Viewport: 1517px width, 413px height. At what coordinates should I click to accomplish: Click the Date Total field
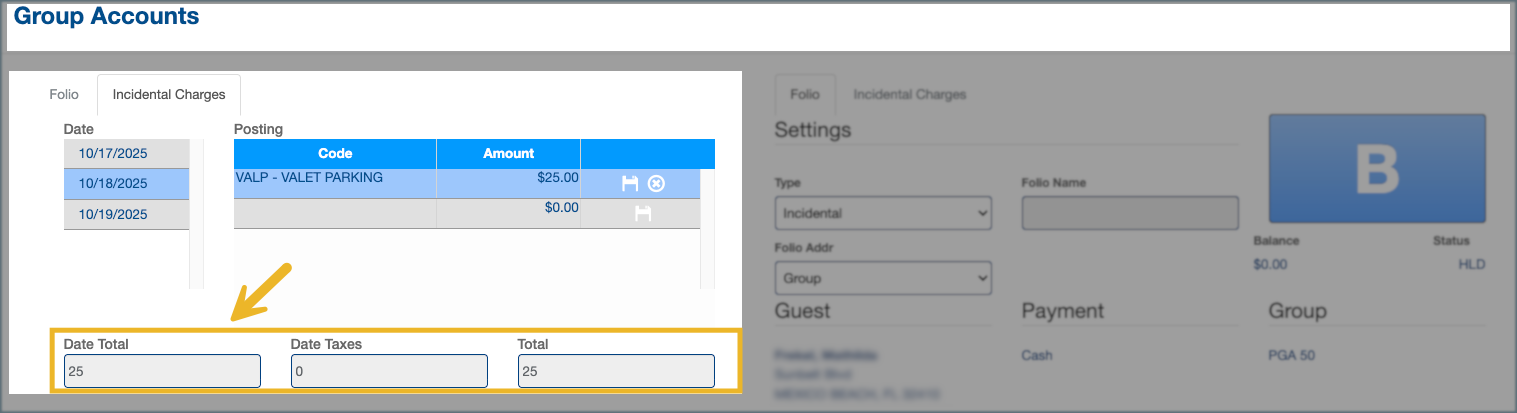162,371
